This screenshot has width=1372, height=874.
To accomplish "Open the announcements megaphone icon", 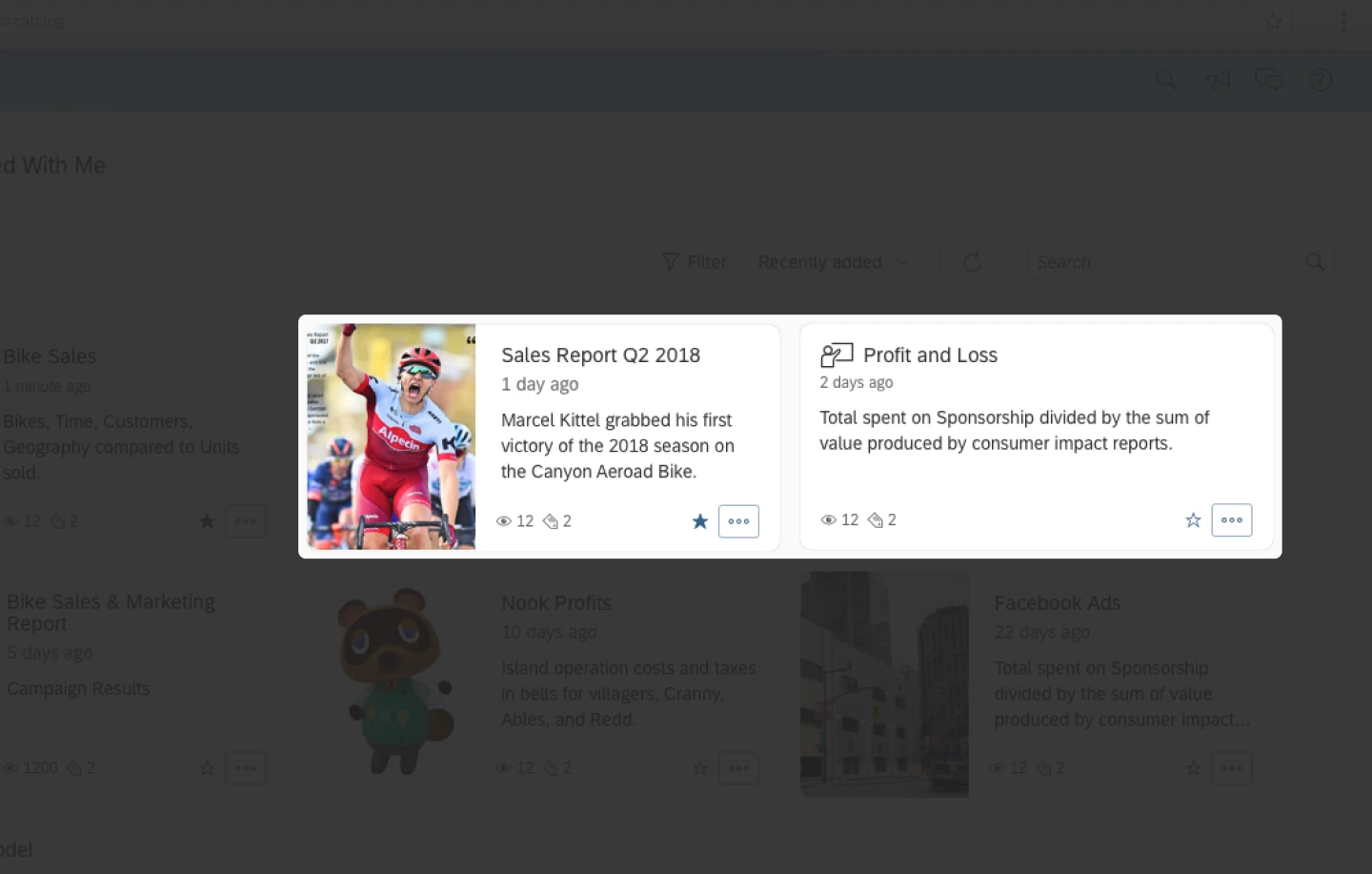I will click(1218, 80).
